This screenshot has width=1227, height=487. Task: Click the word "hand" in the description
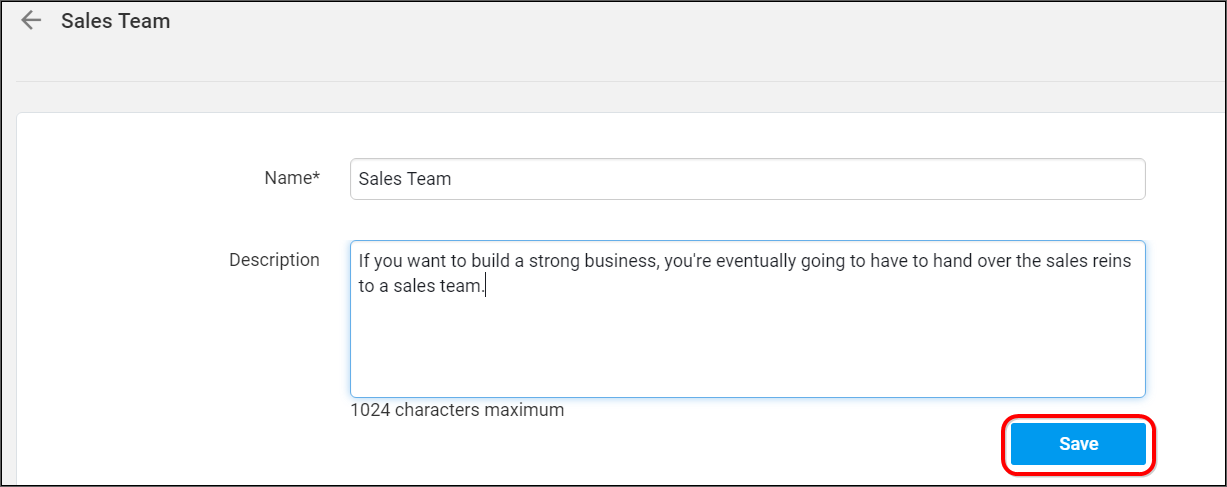point(952,261)
